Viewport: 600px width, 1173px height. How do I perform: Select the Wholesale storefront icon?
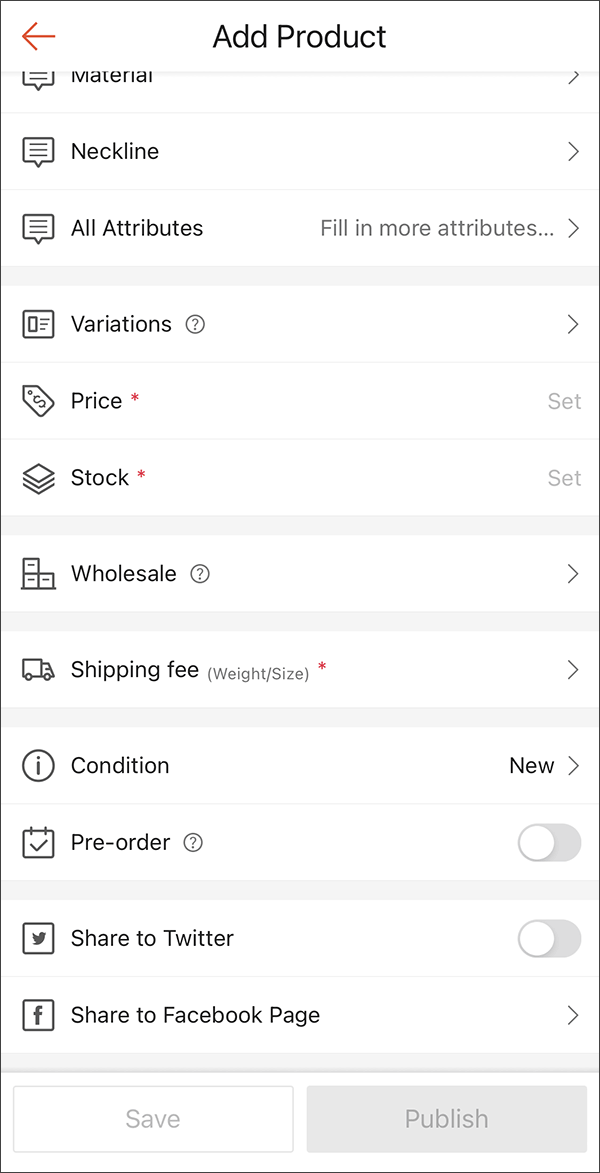coord(37,573)
